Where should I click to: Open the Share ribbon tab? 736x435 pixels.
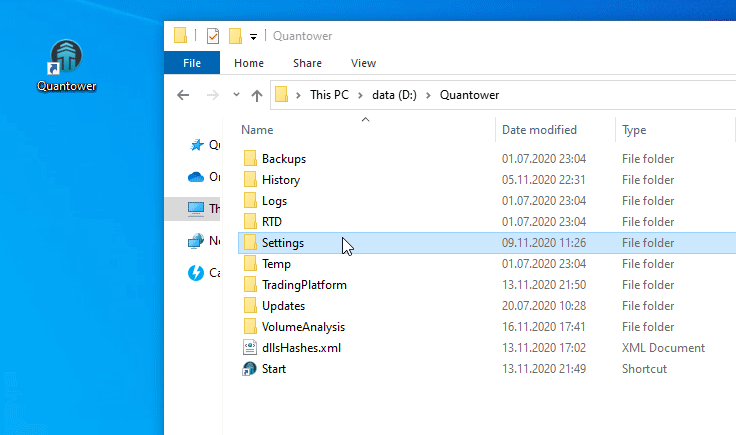coord(307,63)
